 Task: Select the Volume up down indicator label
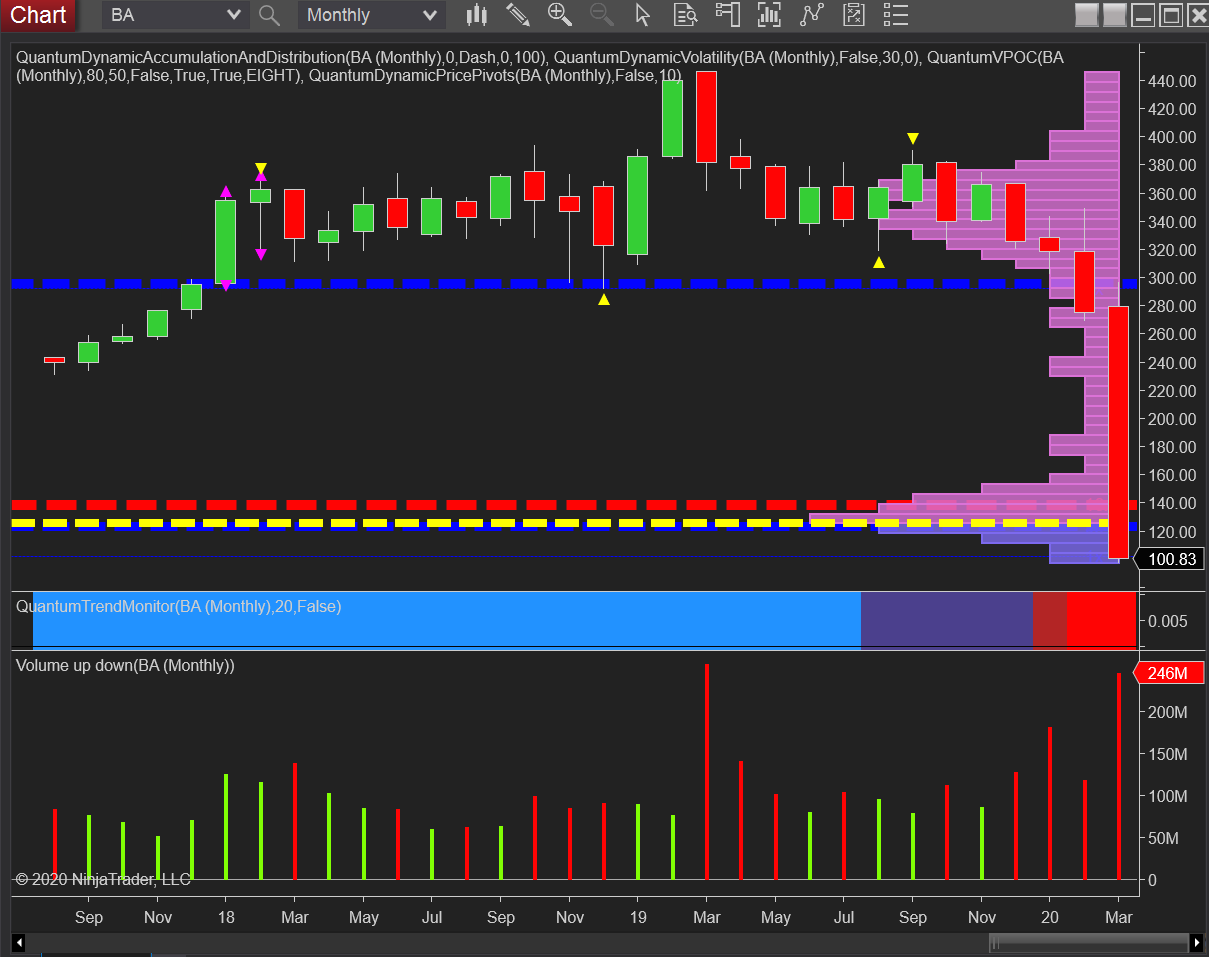(125, 665)
